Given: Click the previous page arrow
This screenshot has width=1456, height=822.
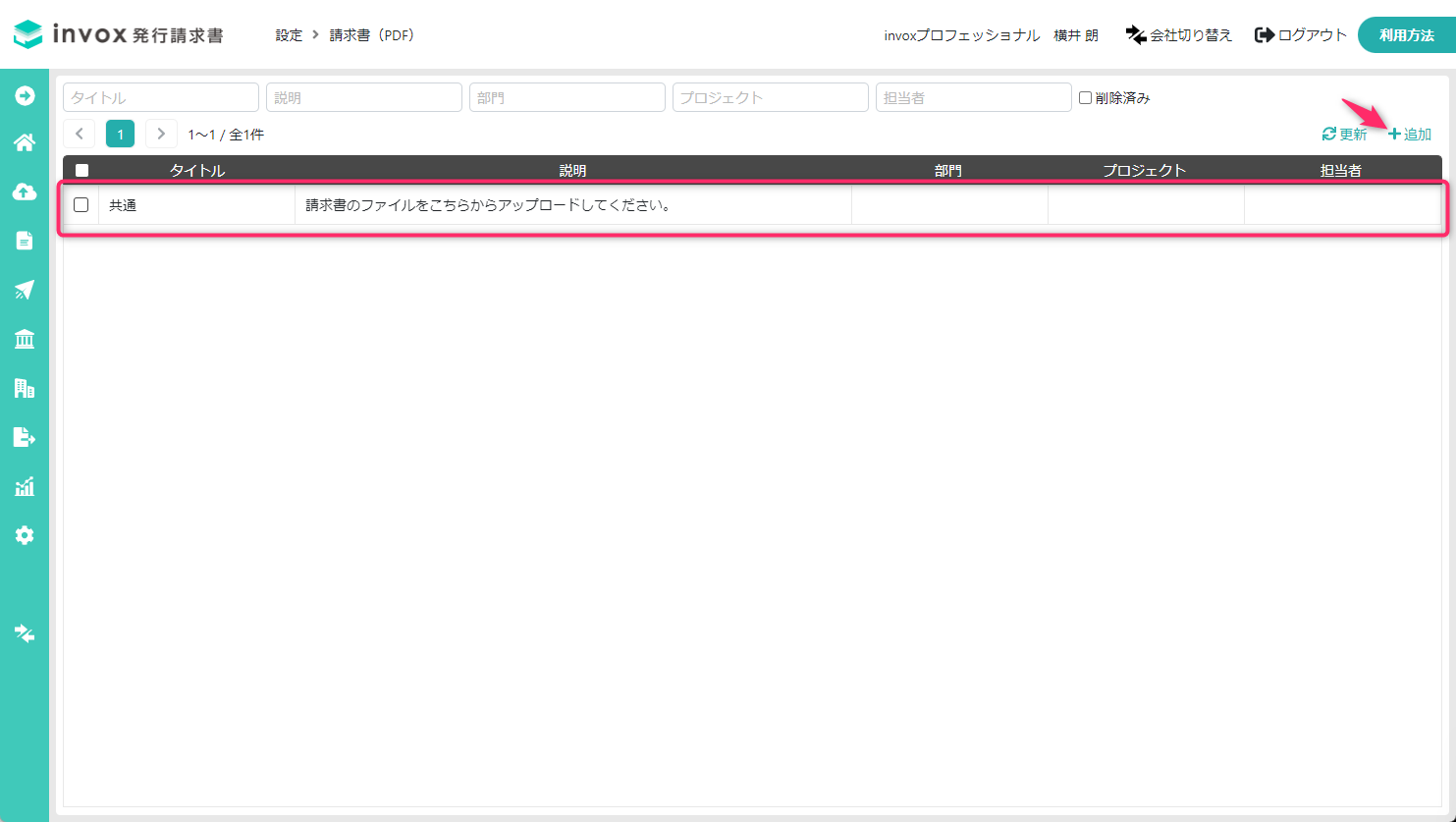Looking at the screenshot, I should [x=79, y=133].
